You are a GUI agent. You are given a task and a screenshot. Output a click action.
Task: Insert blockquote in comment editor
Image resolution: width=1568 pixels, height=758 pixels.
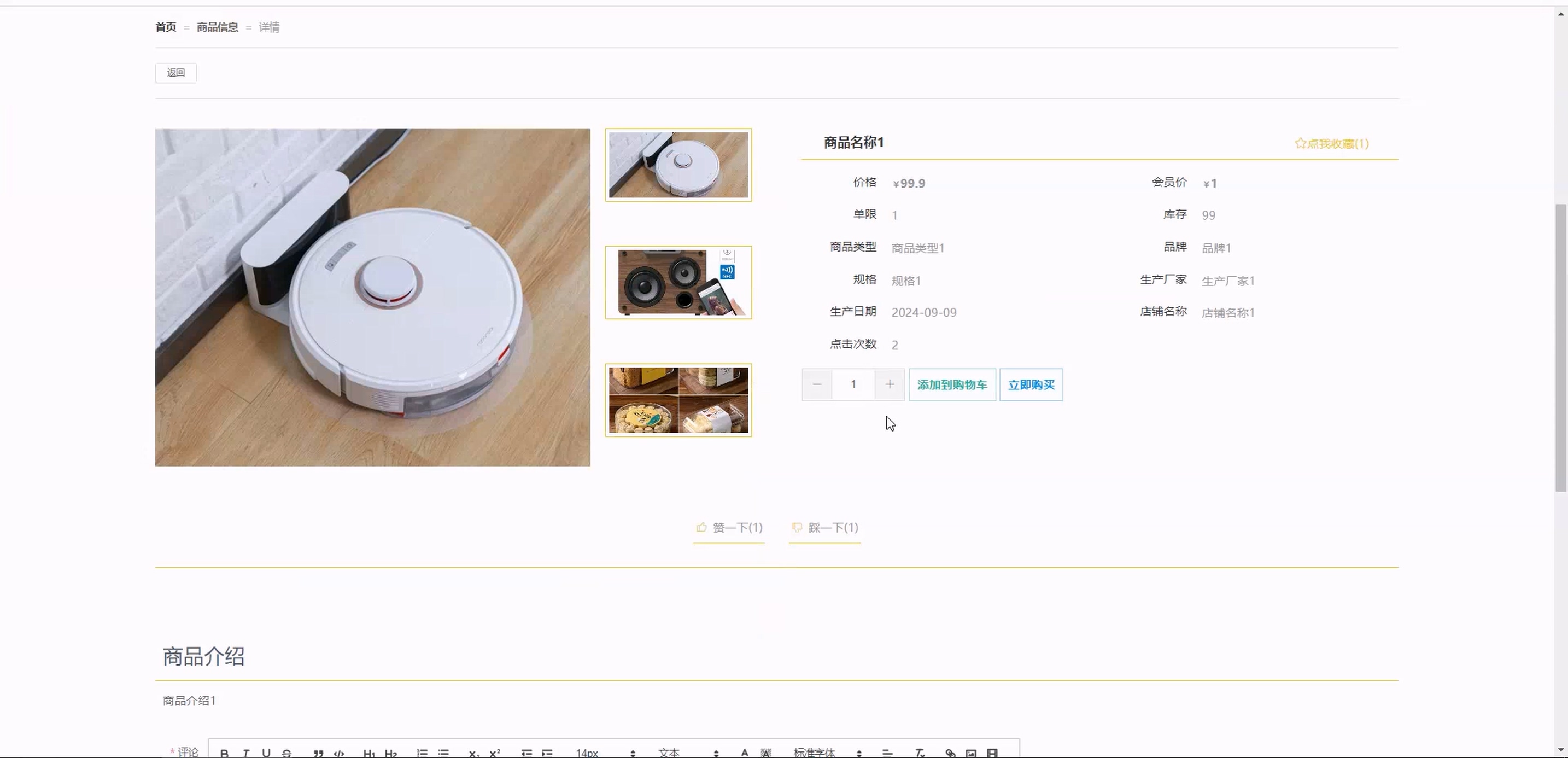(318, 753)
